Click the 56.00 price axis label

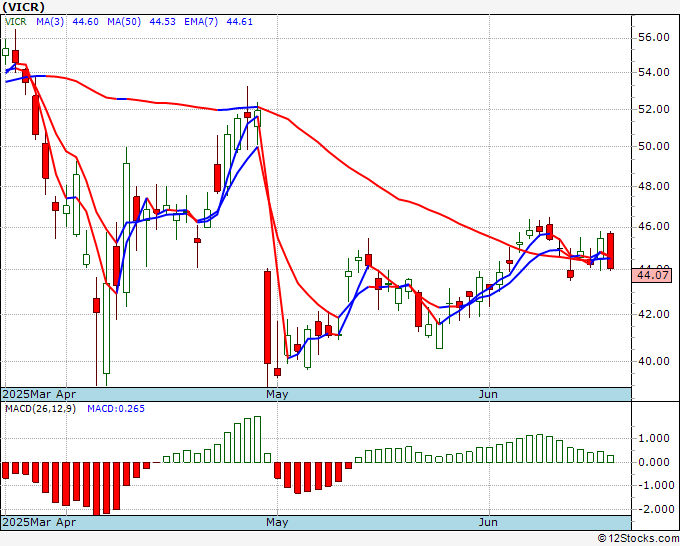[654, 38]
